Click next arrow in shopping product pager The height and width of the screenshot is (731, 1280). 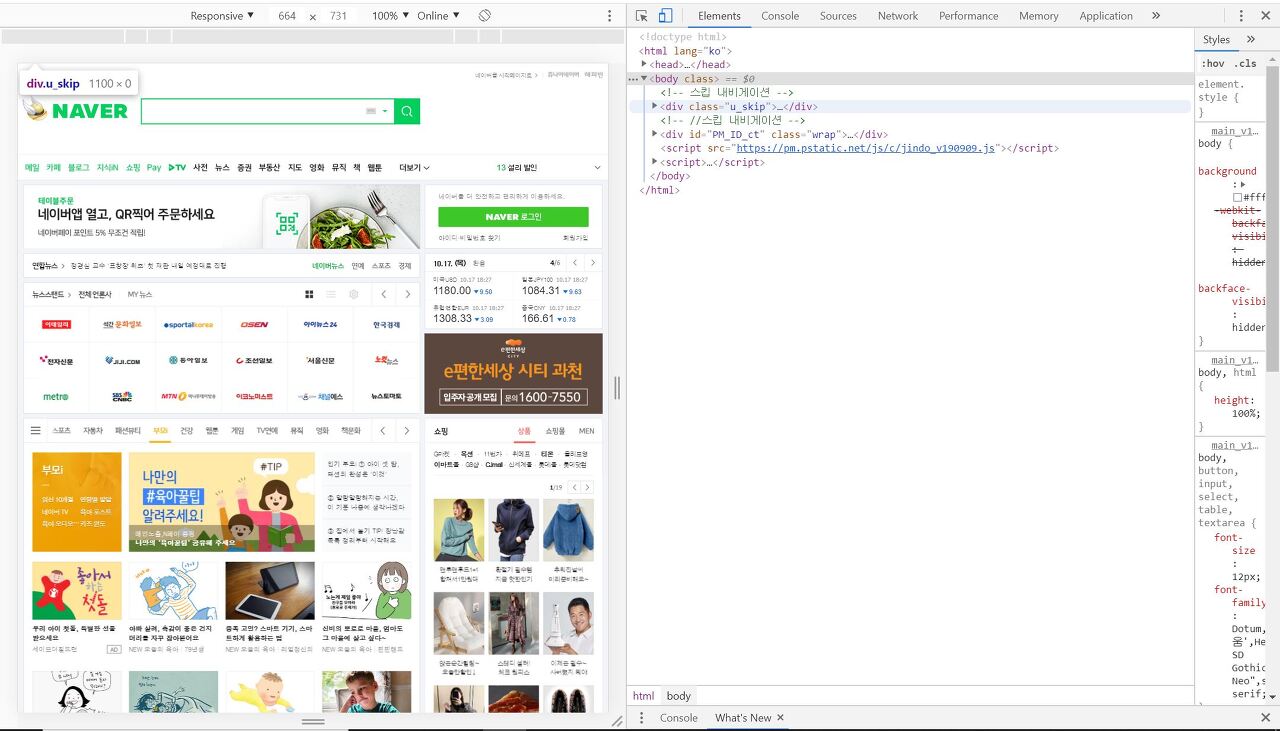tap(587, 487)
